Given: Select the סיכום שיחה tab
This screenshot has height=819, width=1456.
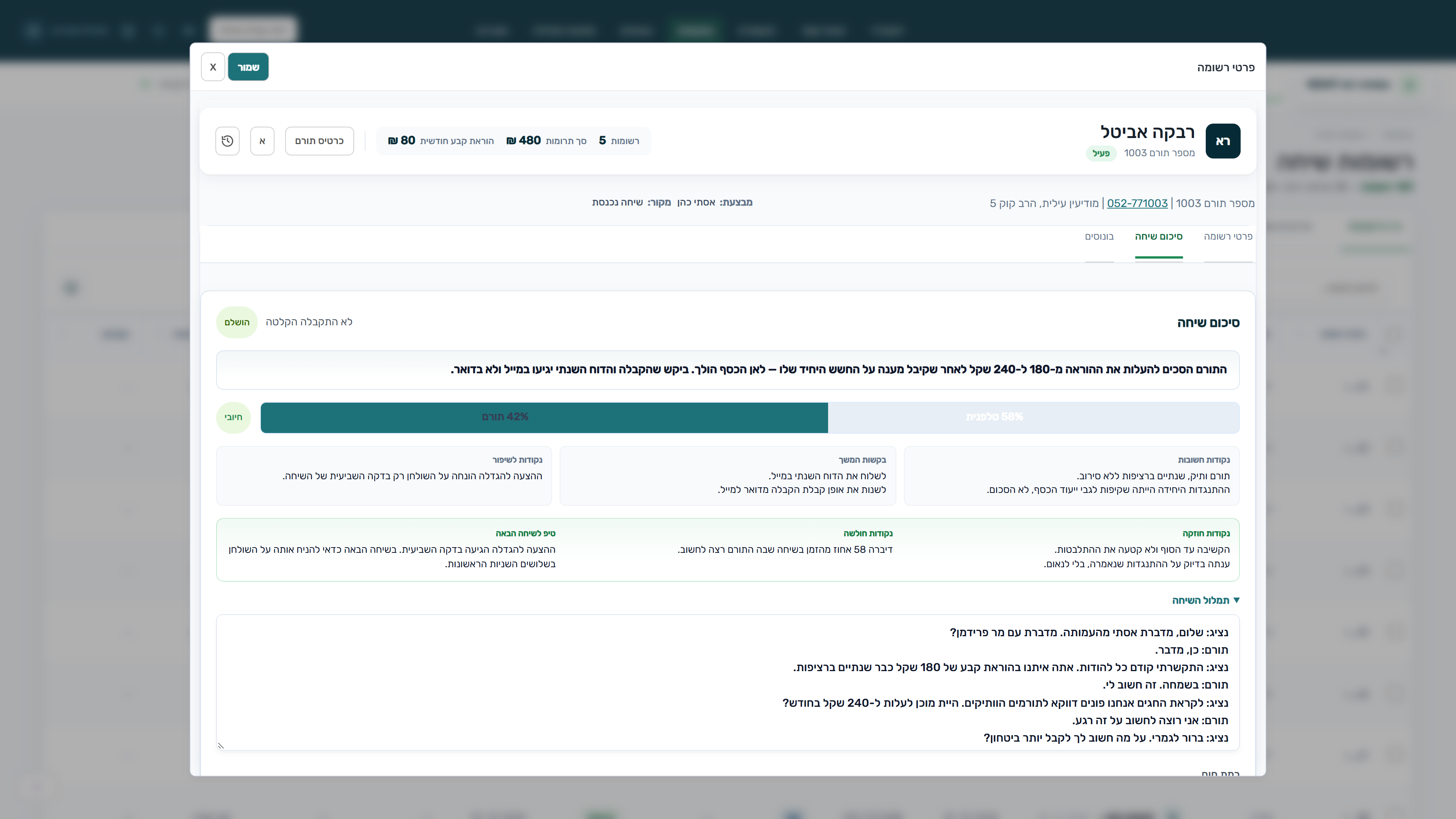Looking at the screenshot, I should pos(1158,236).
